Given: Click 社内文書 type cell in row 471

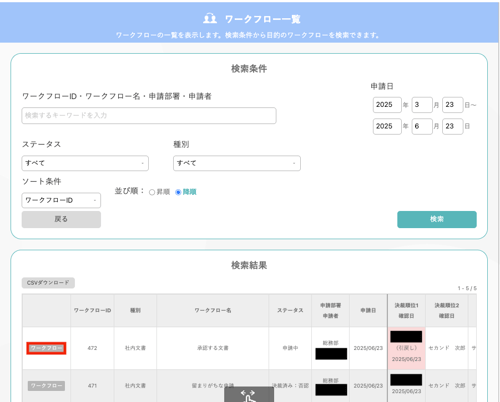Looking at the screenshot, I should click(x=135, y=386).
